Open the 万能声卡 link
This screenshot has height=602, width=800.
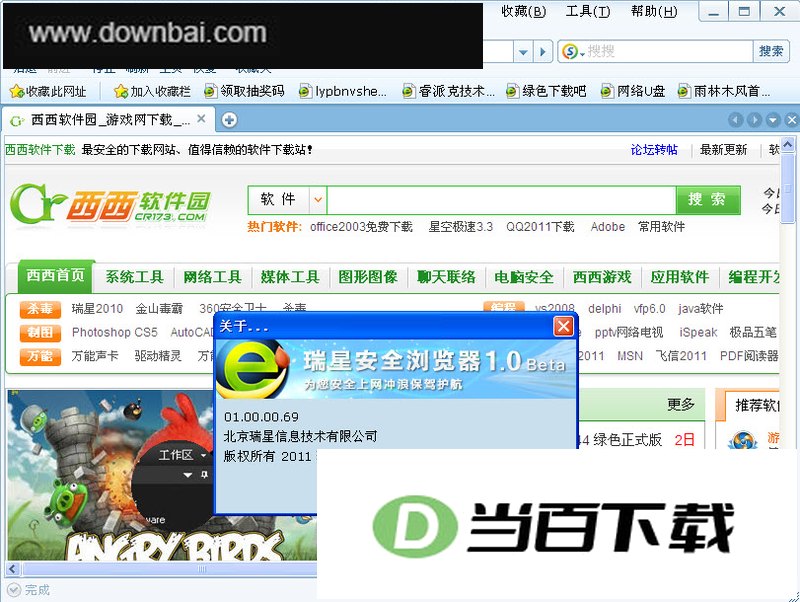(x=95, y=356)
